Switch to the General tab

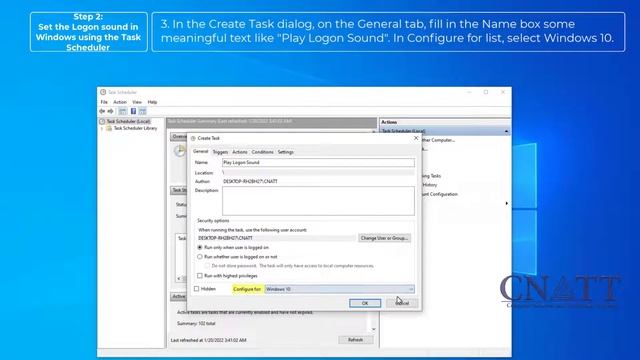tap(200, 151)
